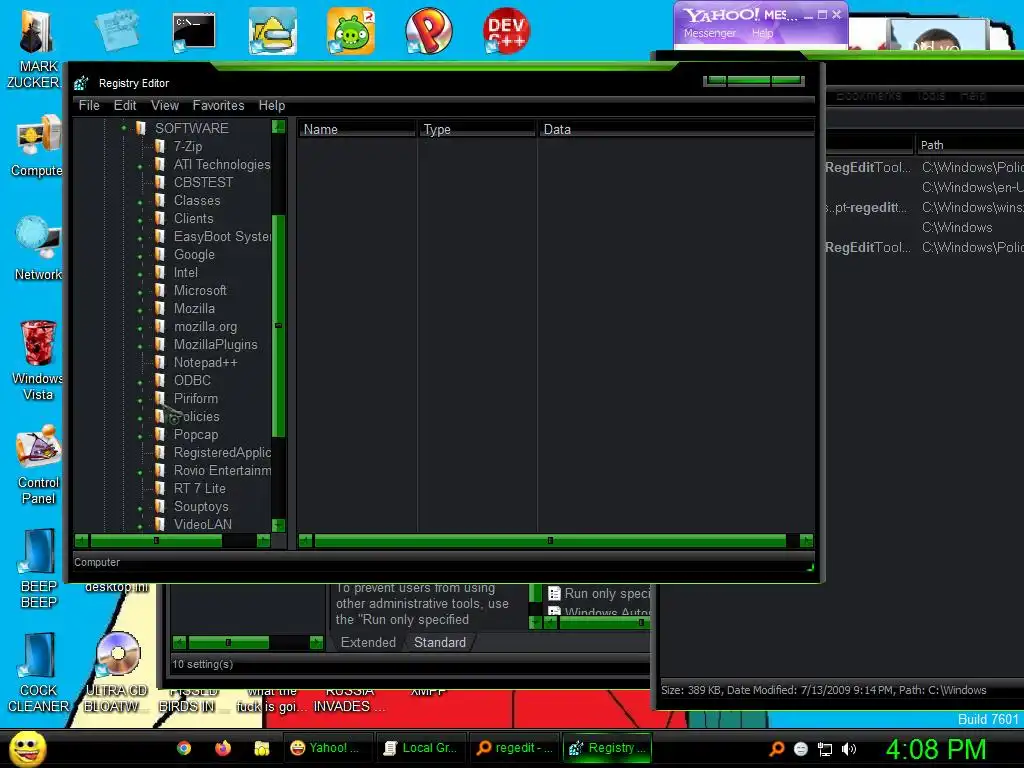Image resolution: width=1024 pixels, height=768 pixels.
Task: Click the volume speaker tray icon
Action: (x=849, y=749)
